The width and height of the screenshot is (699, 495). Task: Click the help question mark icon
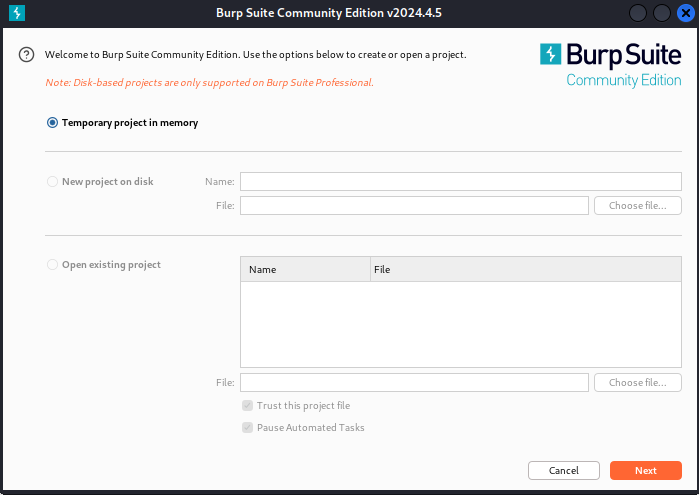[x=27, y=54]
